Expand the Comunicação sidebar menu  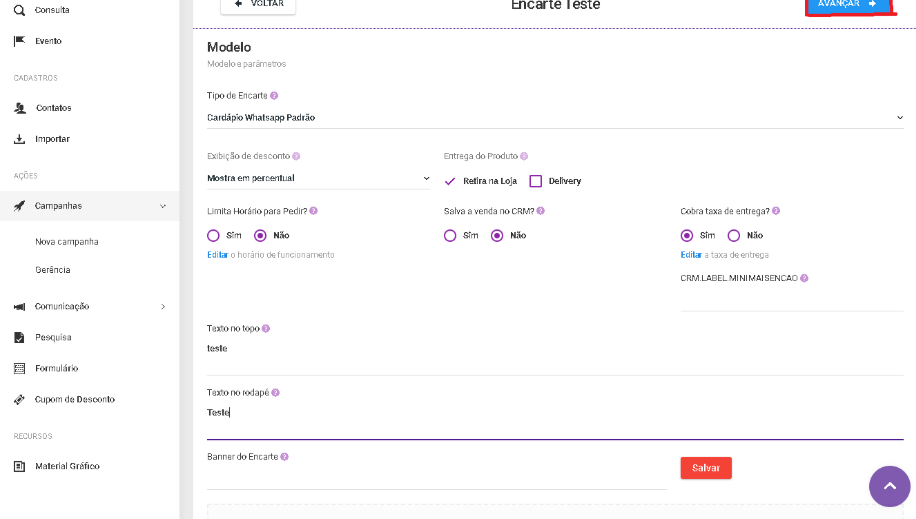click(90, 306)
